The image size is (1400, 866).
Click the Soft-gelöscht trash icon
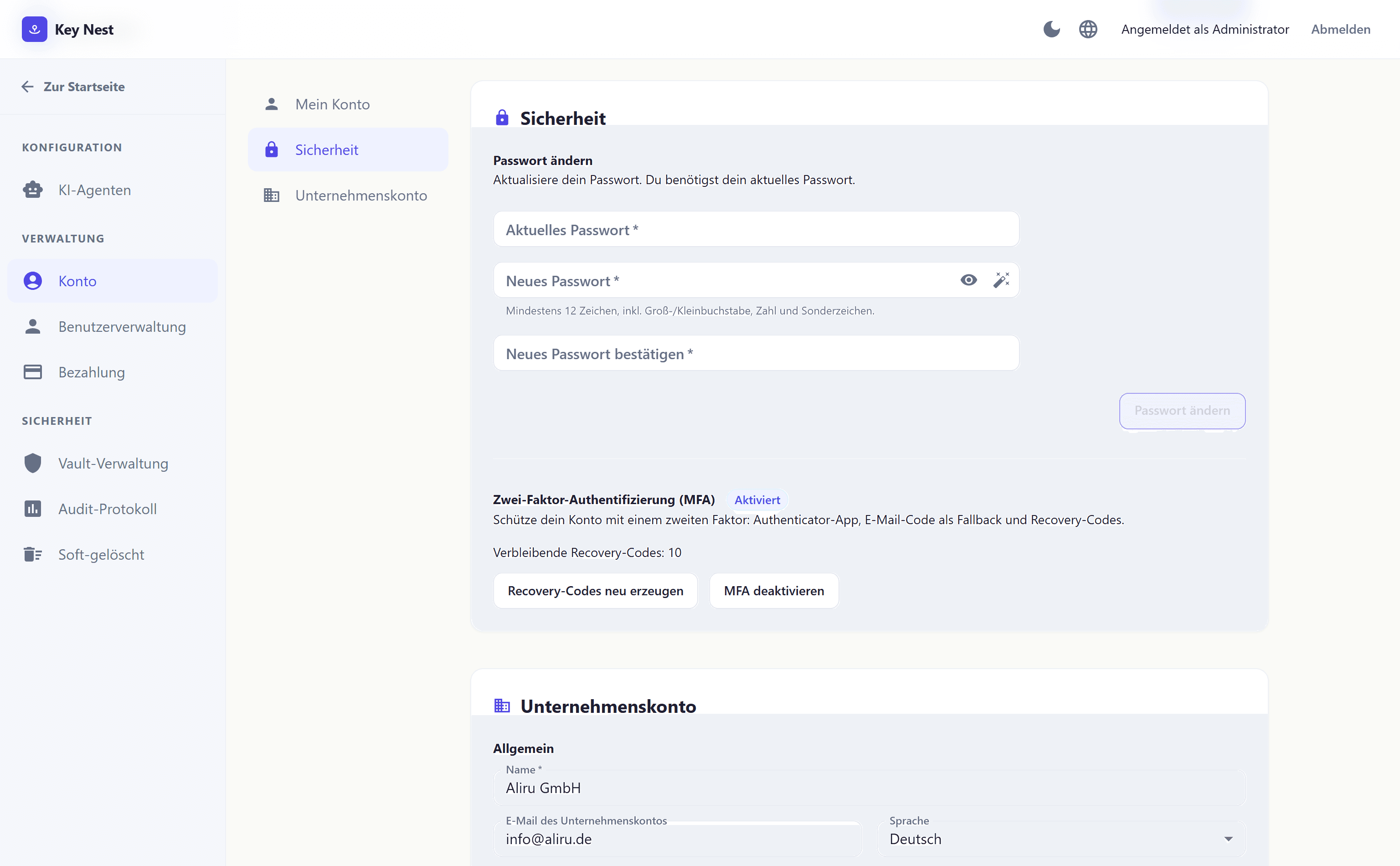coord(33,554)
